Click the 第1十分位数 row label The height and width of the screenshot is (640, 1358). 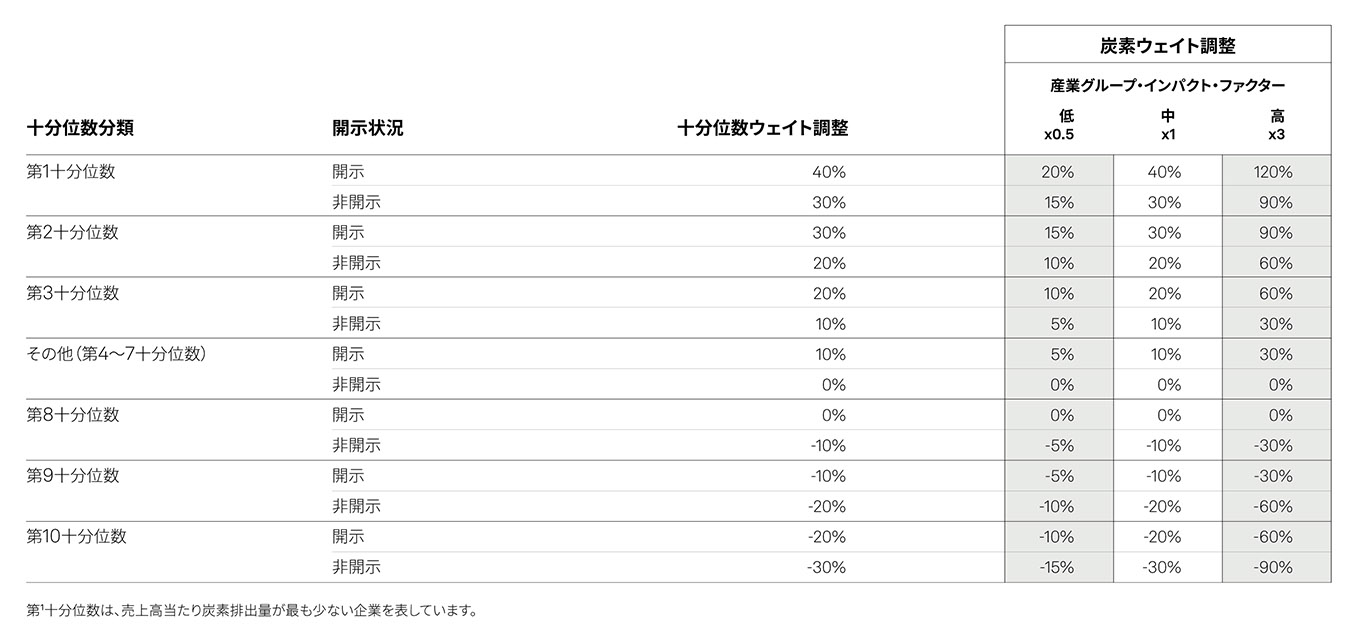(71, 171)
